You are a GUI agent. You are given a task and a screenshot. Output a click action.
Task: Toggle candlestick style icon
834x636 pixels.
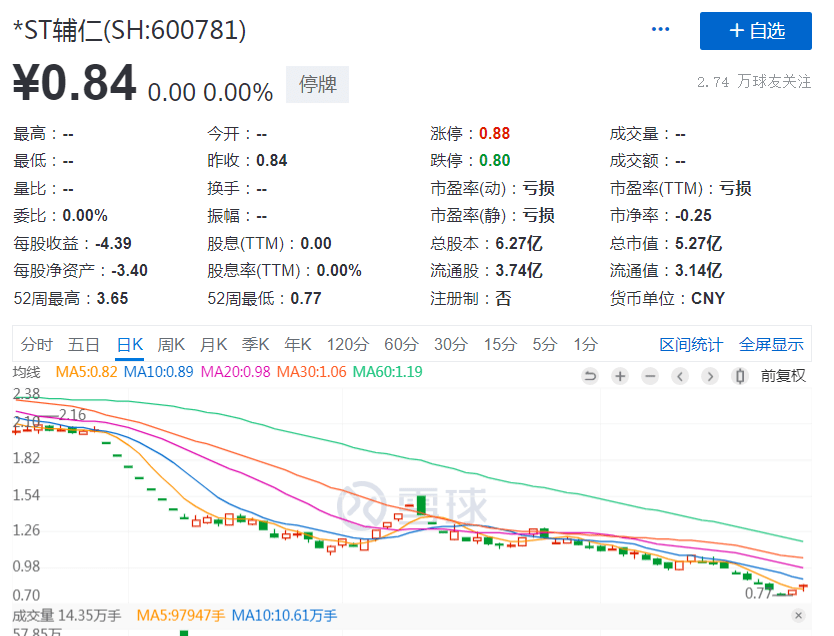coord(739,376)
